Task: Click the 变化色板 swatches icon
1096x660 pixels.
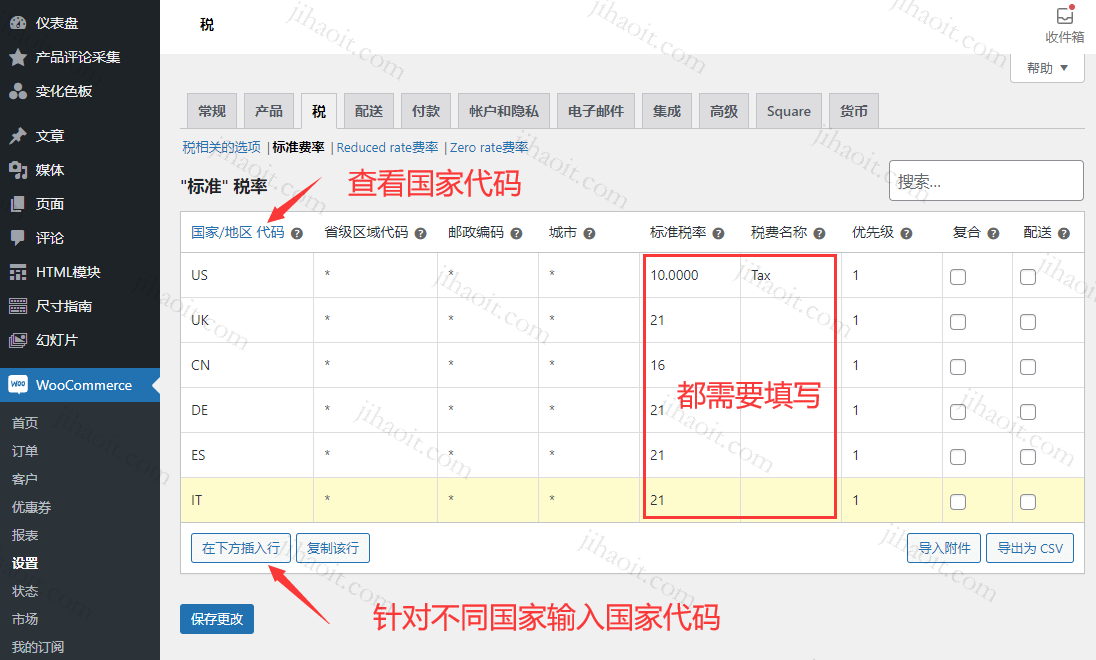Action: click(x=18, y=92)
